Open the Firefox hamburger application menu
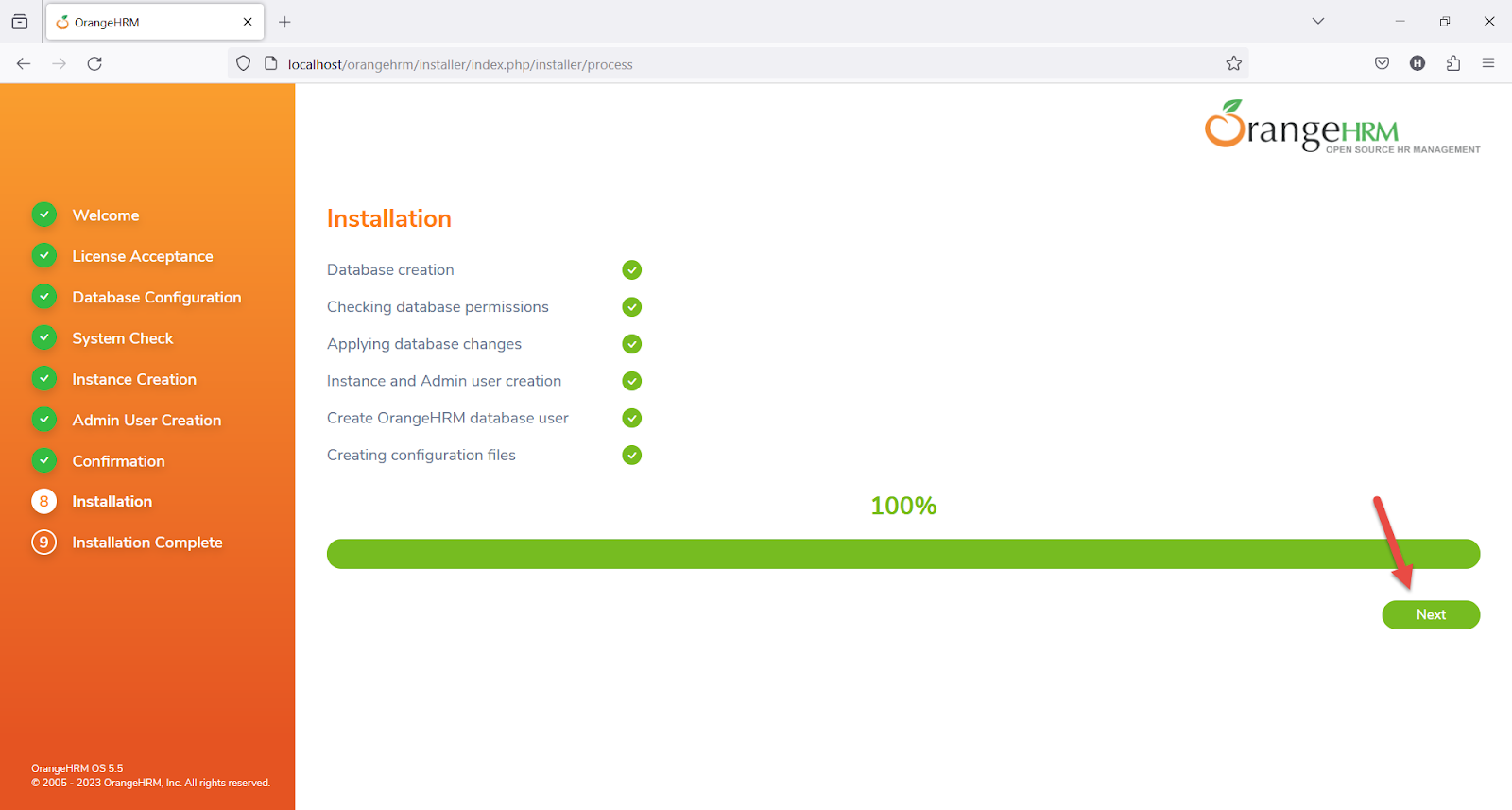 1488,63
